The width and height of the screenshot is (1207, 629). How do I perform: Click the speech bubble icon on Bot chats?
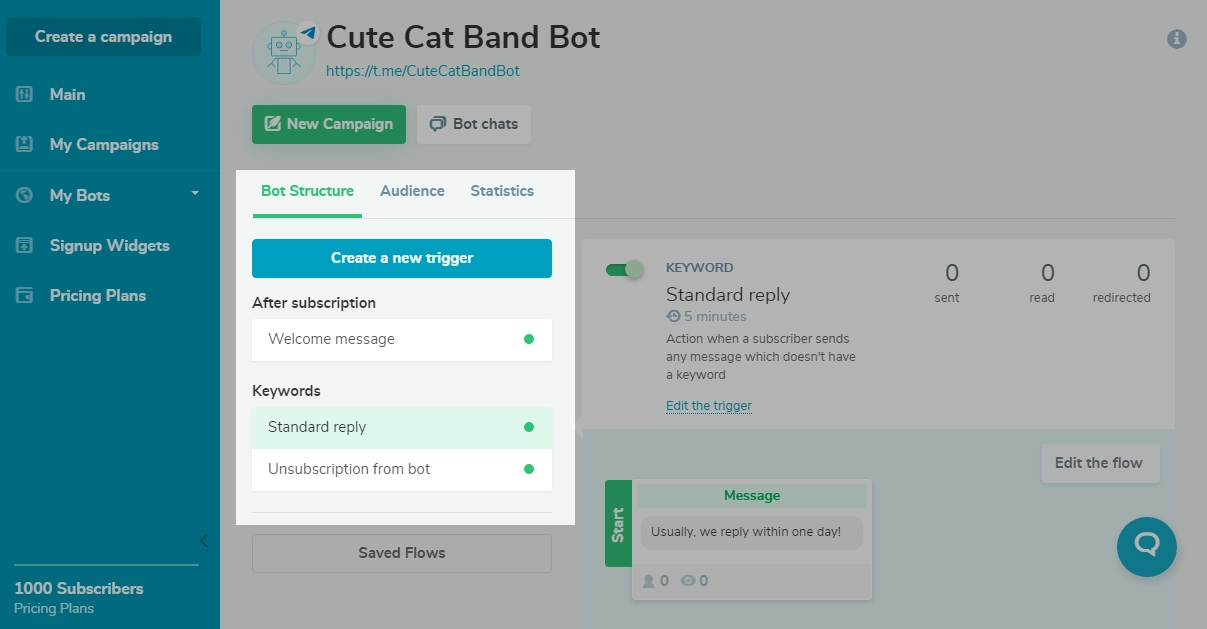pos(438,124)
